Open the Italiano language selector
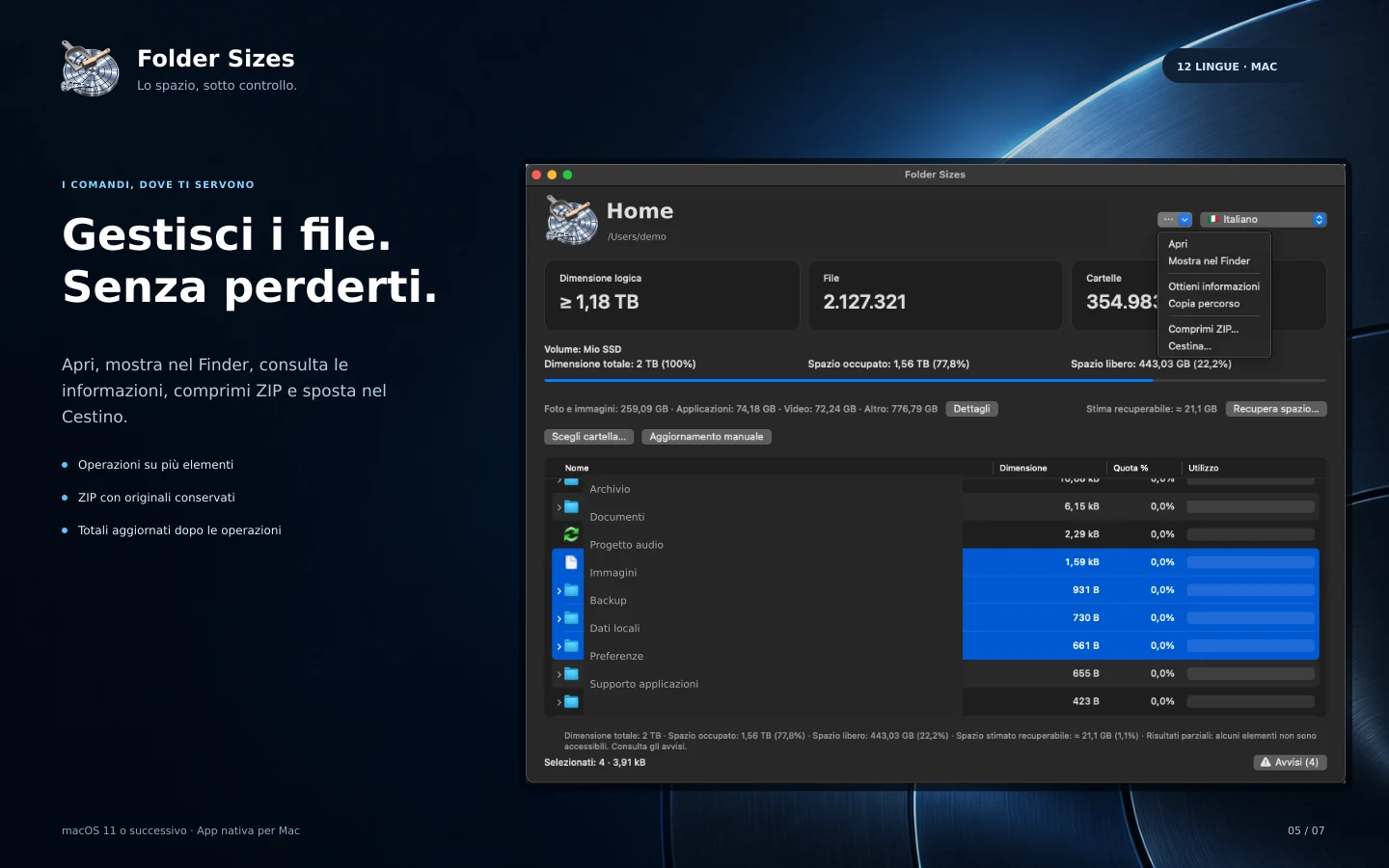 (x=1264, y=220)
